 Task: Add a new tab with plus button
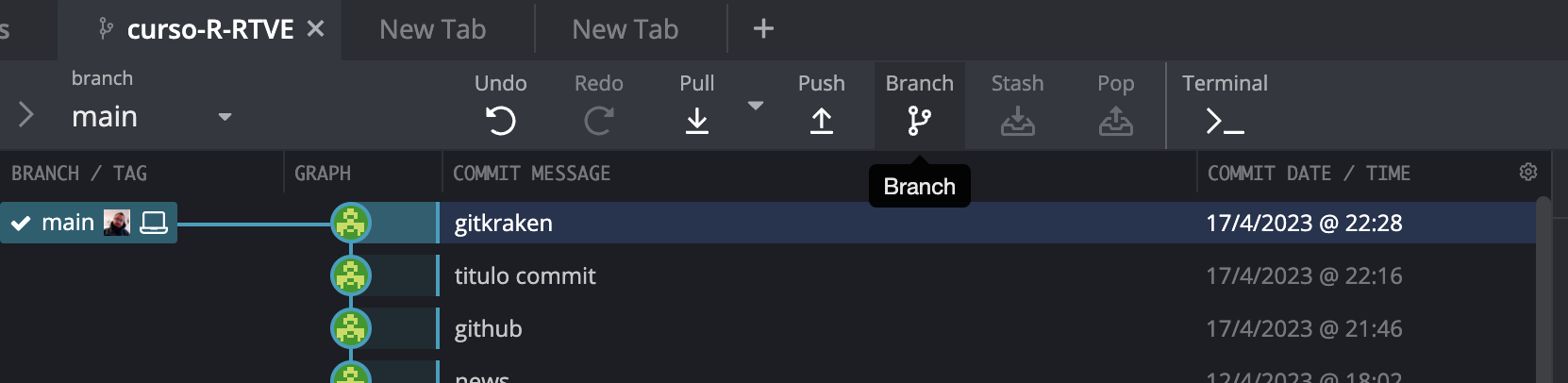763,29
